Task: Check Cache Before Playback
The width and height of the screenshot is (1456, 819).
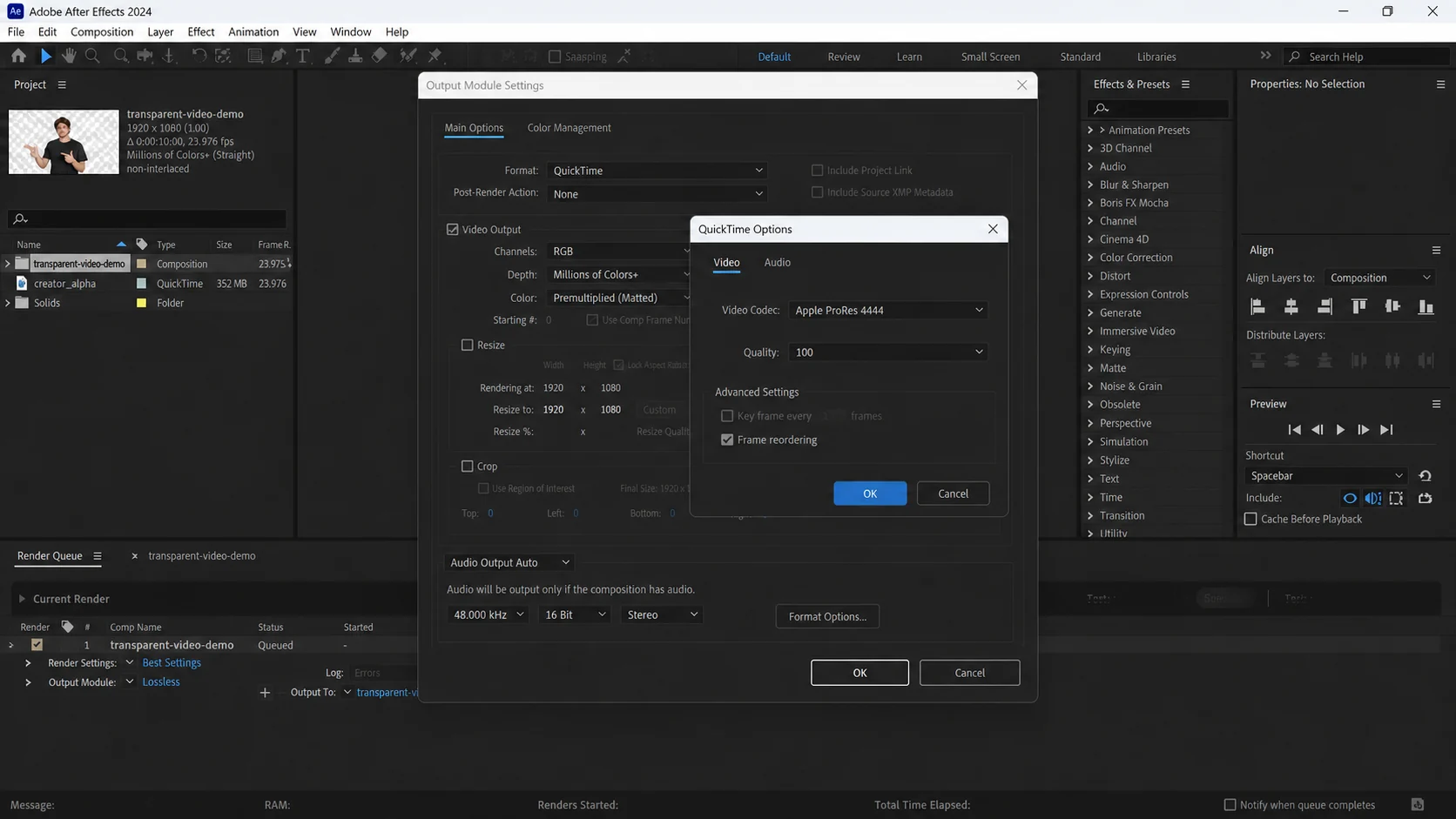Action: pos(1250,520)
